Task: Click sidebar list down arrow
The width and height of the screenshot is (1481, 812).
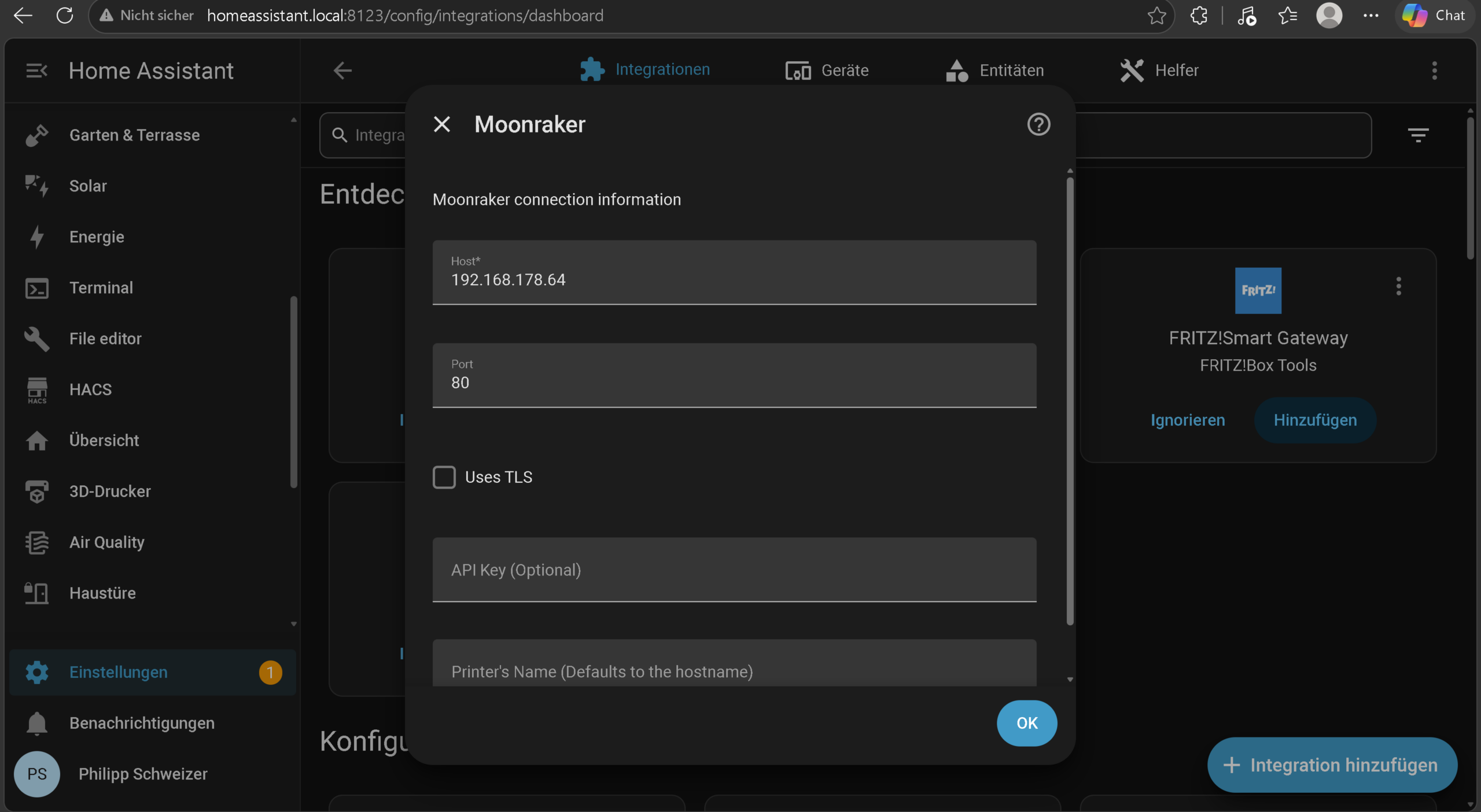Action: 293,624
